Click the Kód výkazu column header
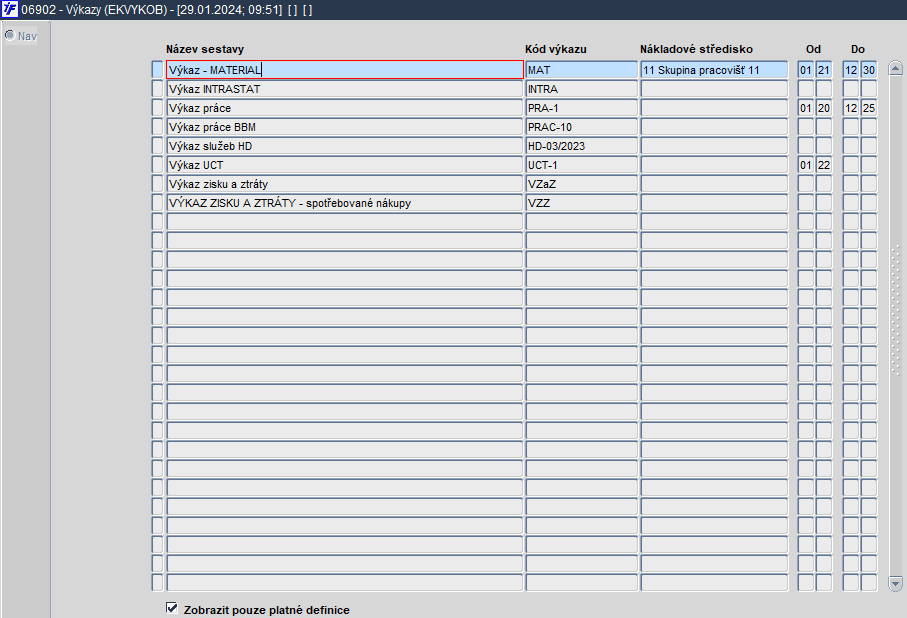Image resolution: width=907 pixels, height=618 pixels. 556,49
